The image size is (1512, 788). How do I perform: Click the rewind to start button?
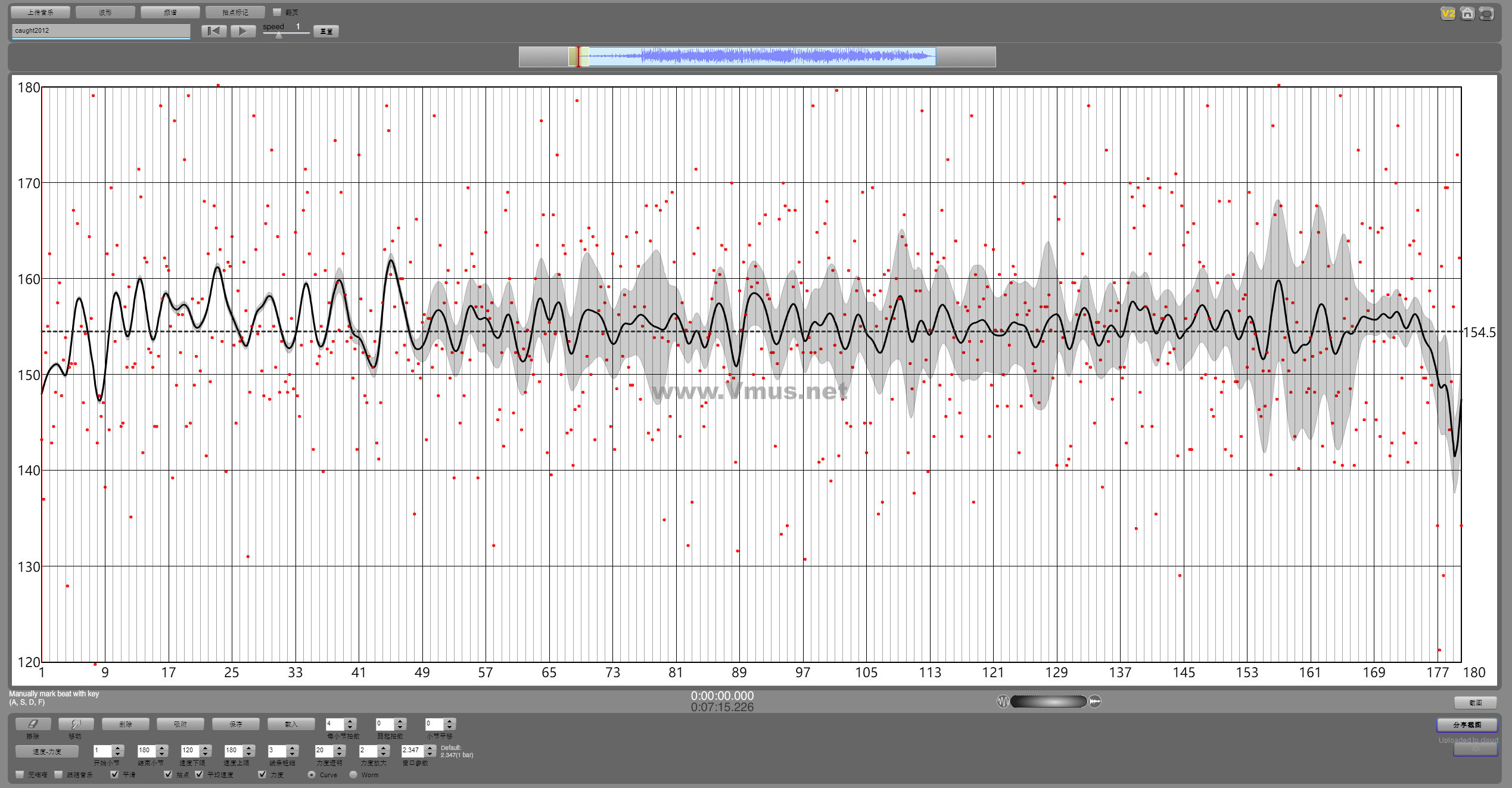coord(214,31)
